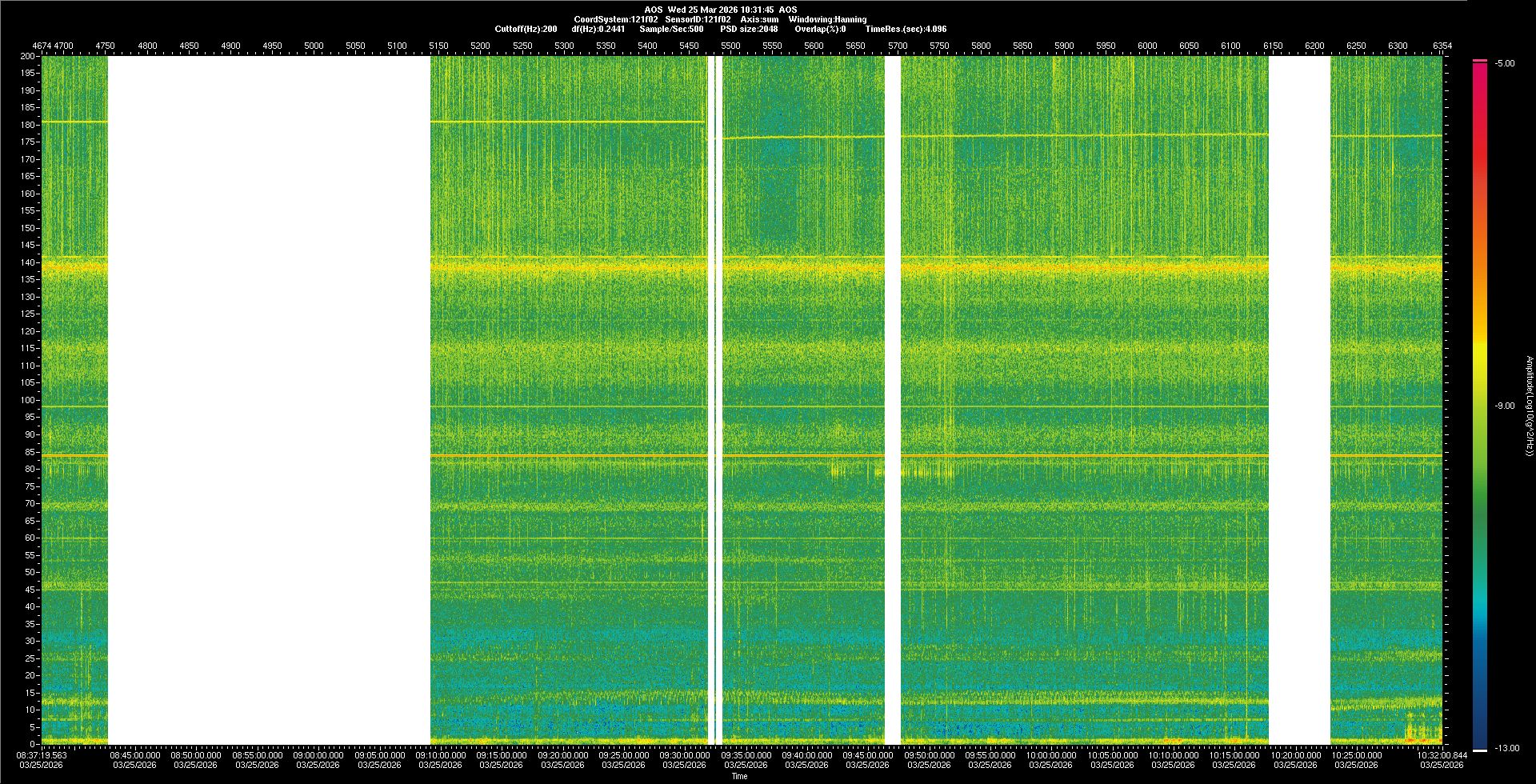Select the -13.00 colorbar minimum label
Image resolution: width=1536 pixels, height=784 pixels.
tap(1506, 749)
